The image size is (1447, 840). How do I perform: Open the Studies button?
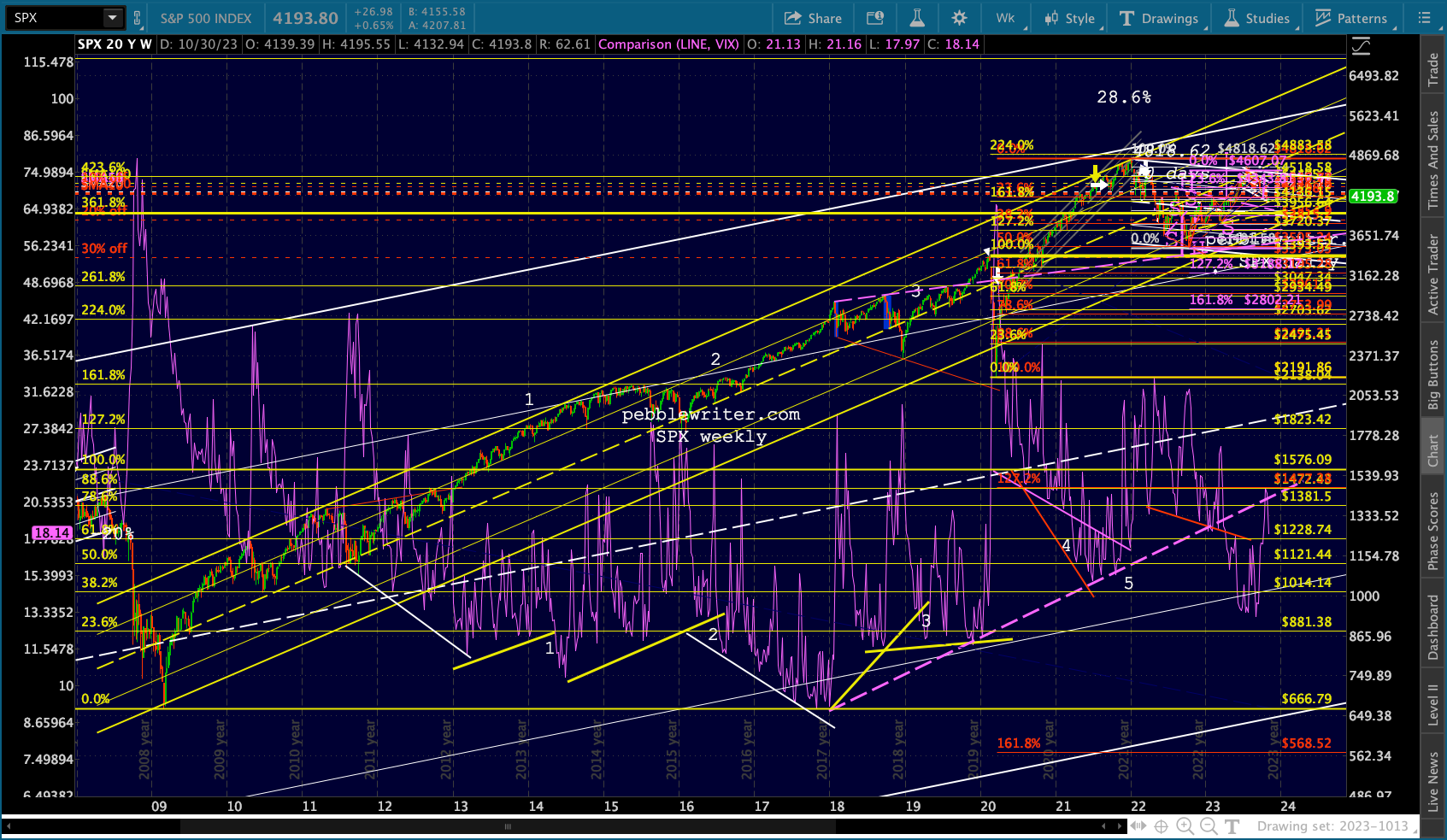pos(1257,18)
